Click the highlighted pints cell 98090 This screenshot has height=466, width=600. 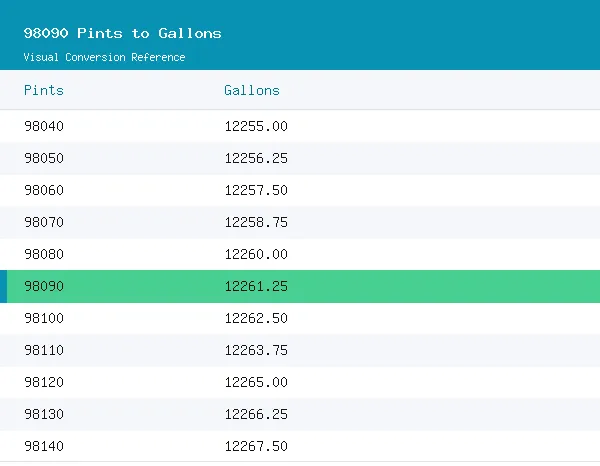[x=44, y=286]
